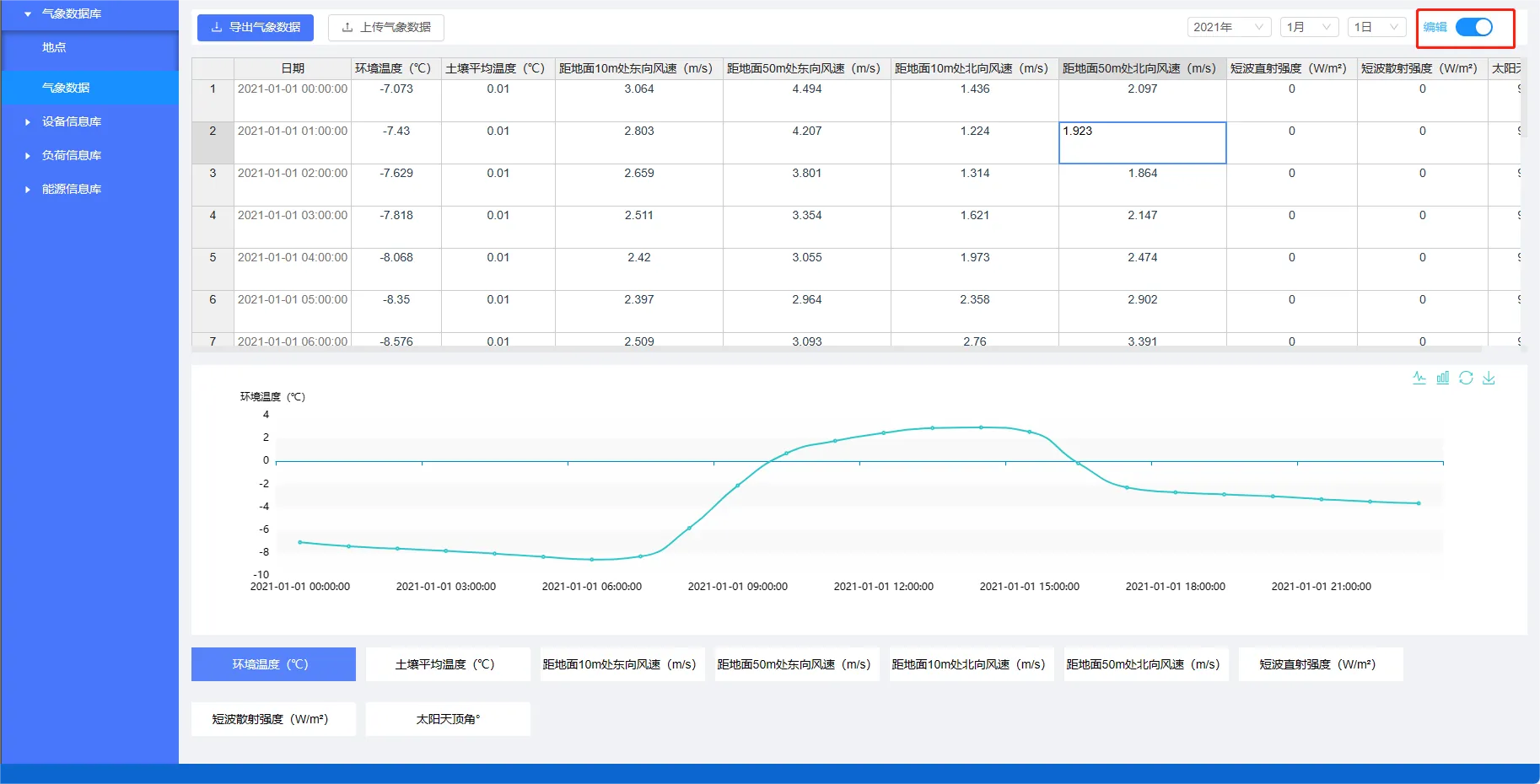Select row header number 2
The height and width of the screenshot is (784, 1540).
click(213, 142)
